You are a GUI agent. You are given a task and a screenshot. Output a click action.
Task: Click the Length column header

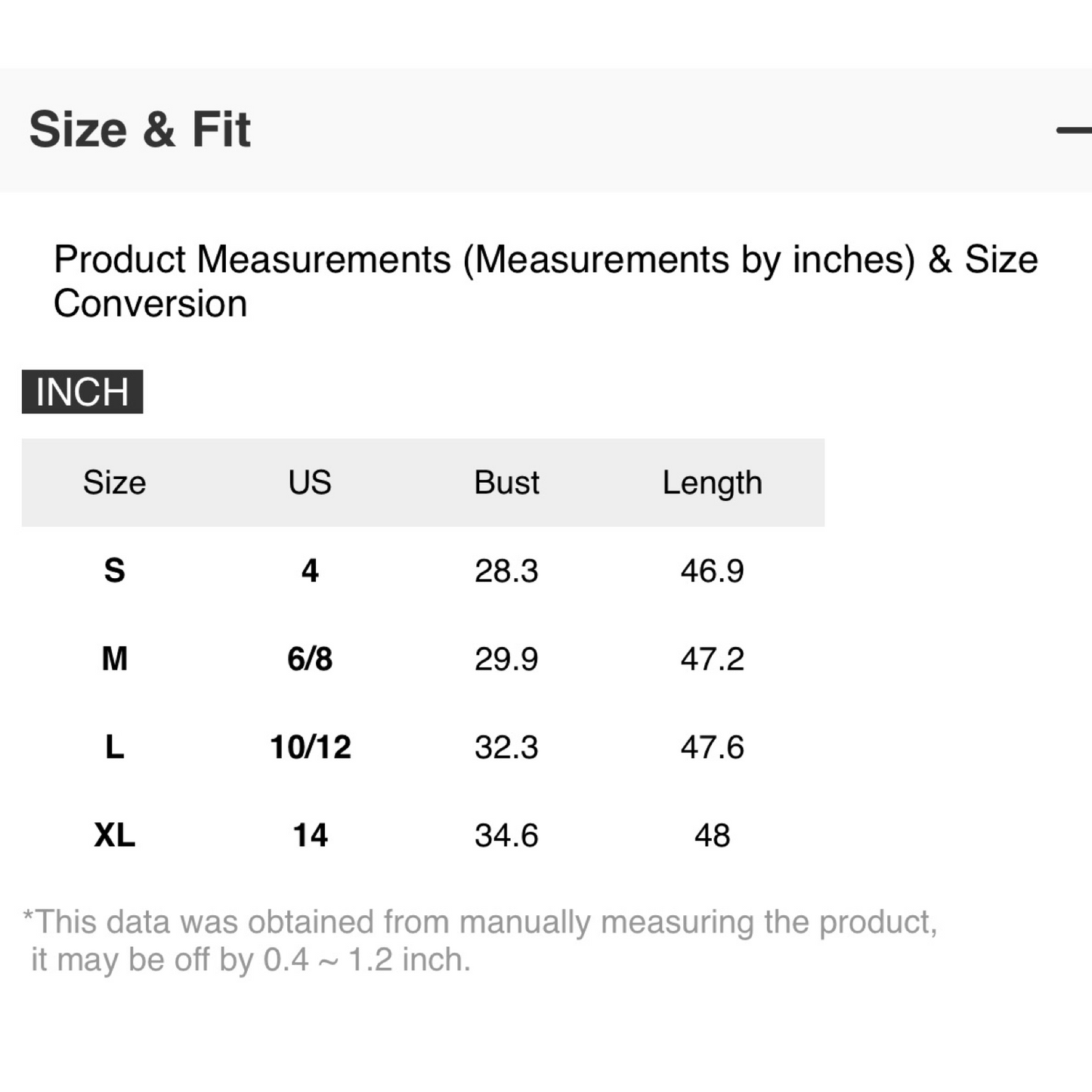(712, 482)
